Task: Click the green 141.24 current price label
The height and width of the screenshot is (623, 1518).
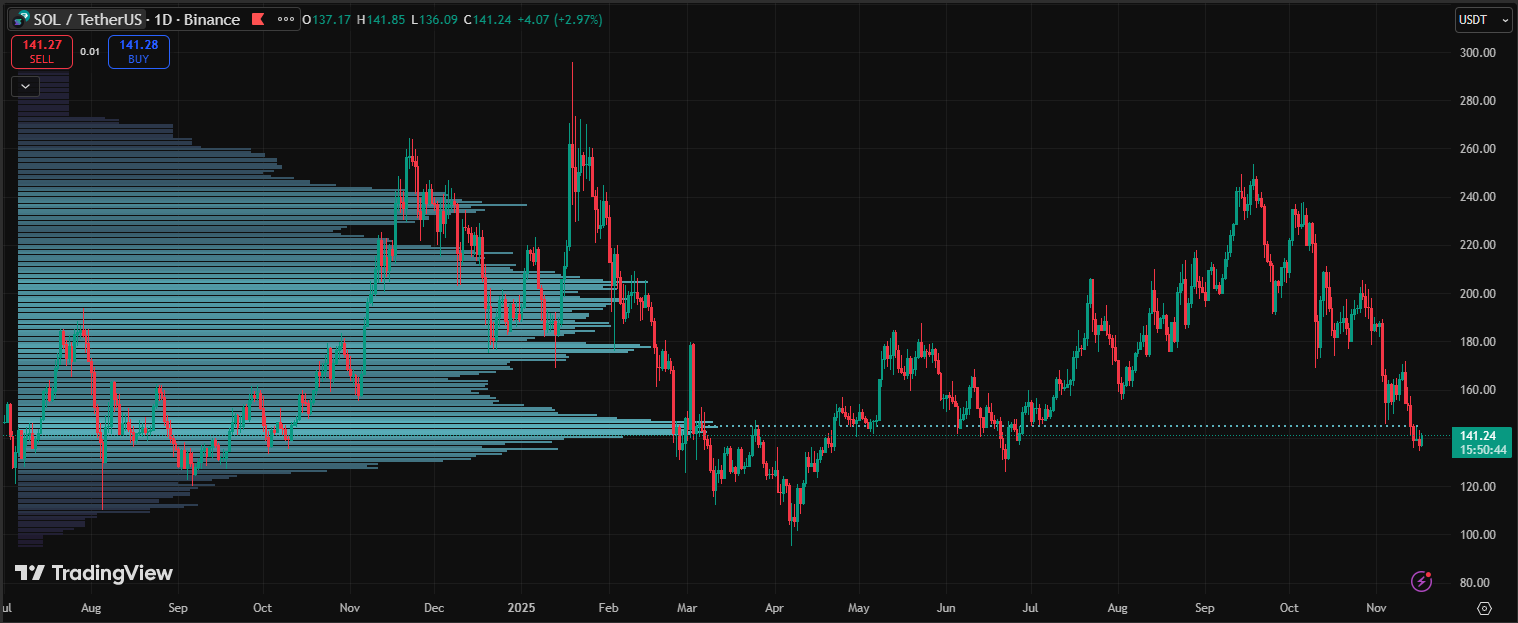Action: [x=1477, y=442]
